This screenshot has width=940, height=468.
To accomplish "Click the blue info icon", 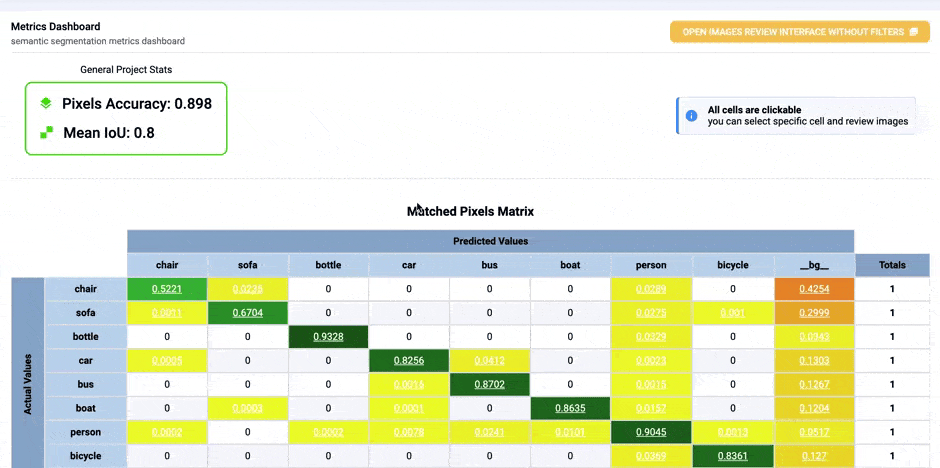I will pos(691,116).
